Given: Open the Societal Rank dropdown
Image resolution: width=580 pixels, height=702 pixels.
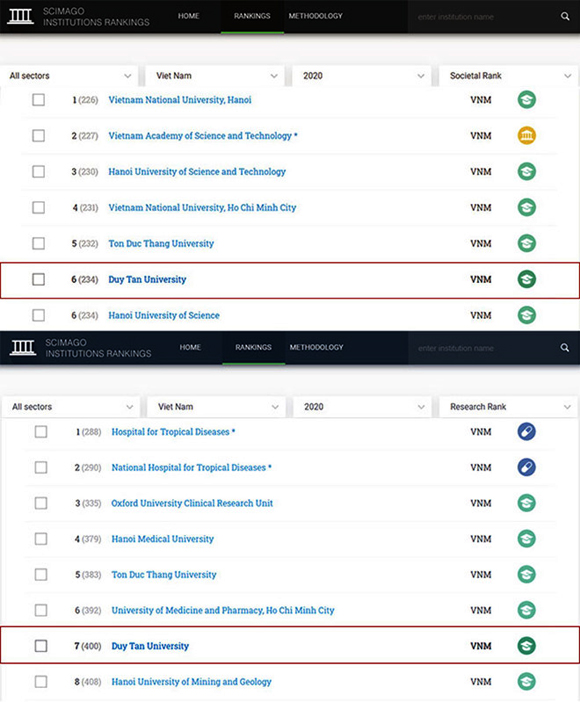Looking at the screenshot, I should point(509,76).
